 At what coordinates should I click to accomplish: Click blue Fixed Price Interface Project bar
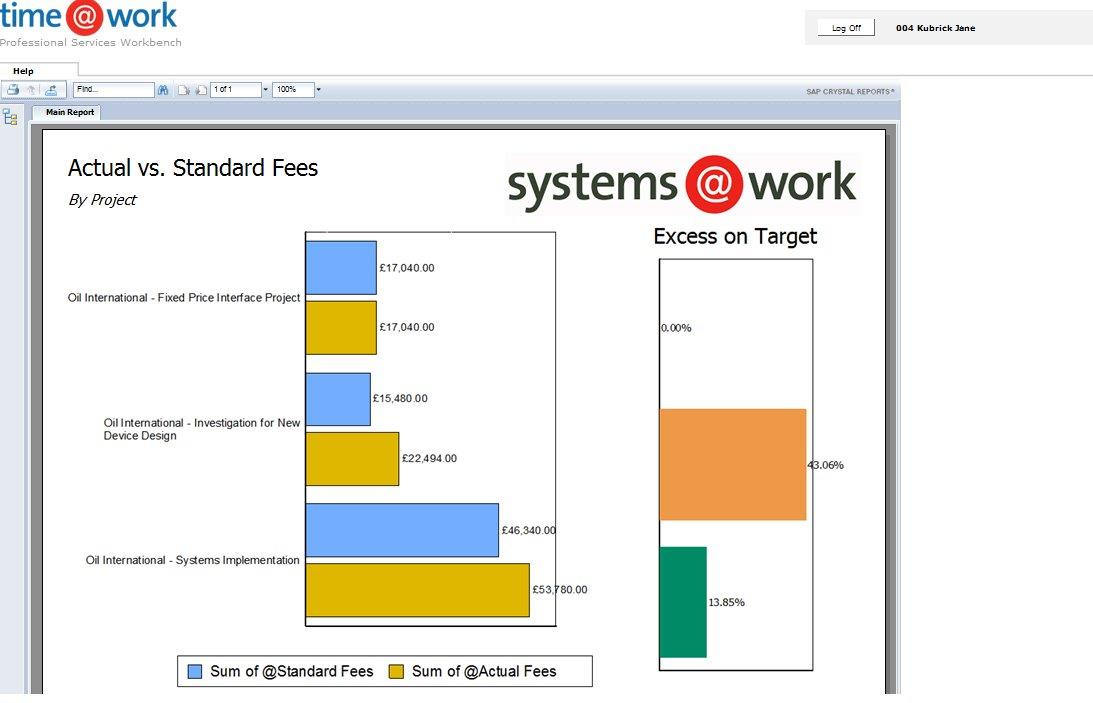pyautogui.click(x=341, y=268)
